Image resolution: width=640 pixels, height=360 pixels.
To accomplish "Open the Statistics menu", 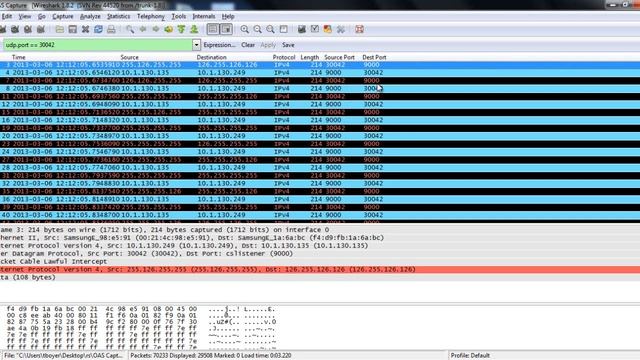I will 118,16.
